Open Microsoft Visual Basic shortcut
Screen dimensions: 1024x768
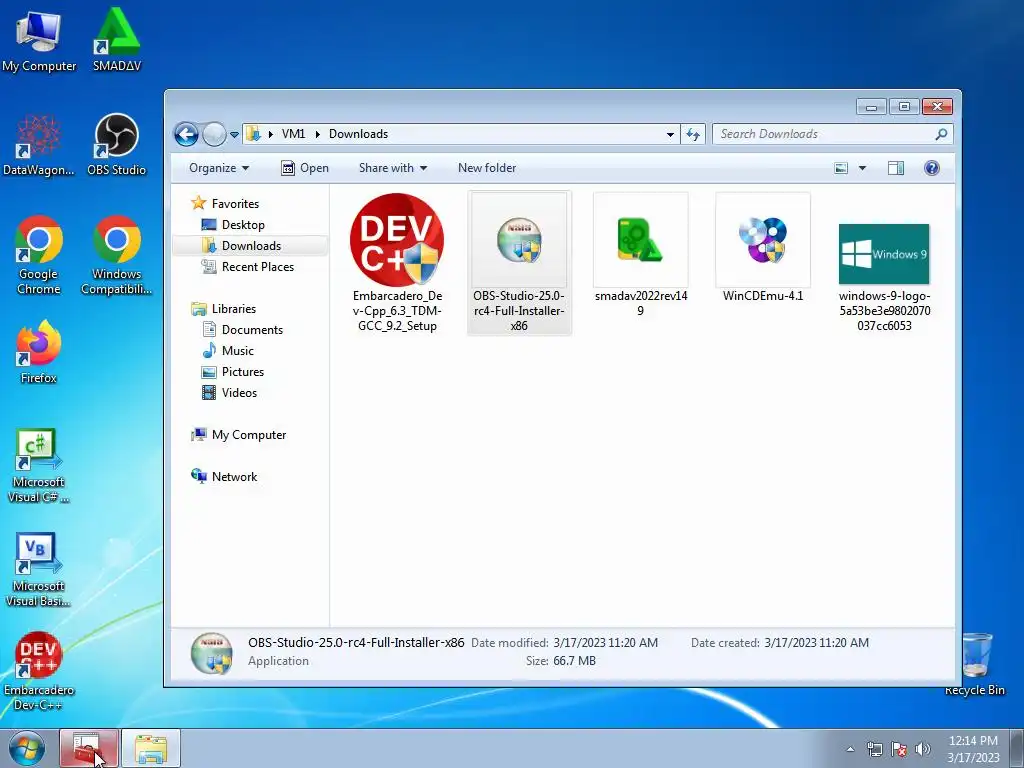pyautogui.click(x=39, y=570)
